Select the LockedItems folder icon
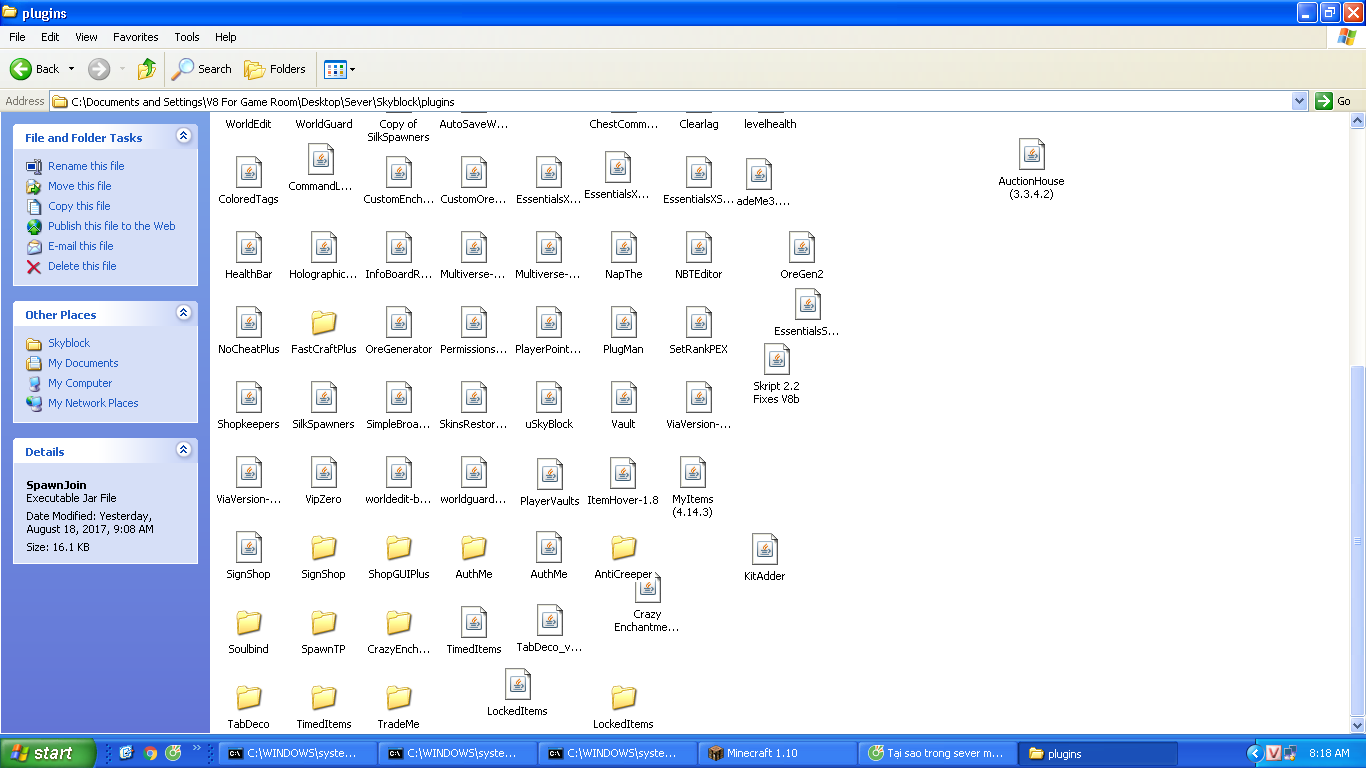Viewport: 1366px width, 768px height. (623, 698)
